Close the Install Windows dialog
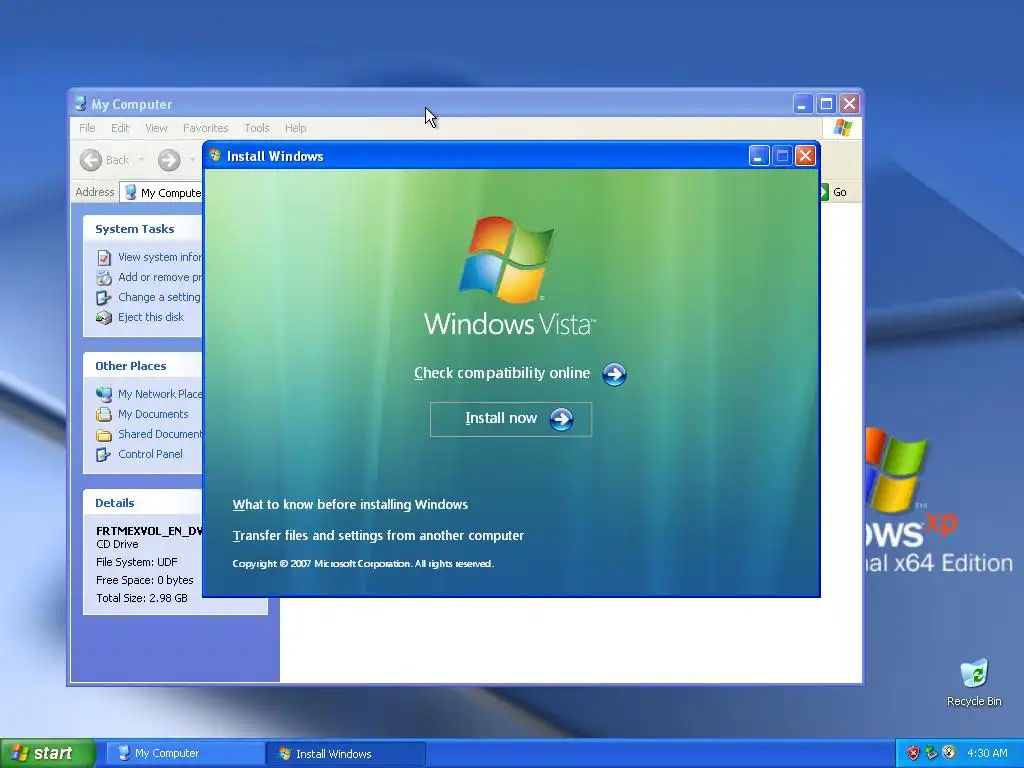The height and width of the screenshot is (768, 1024). (805, 156)
